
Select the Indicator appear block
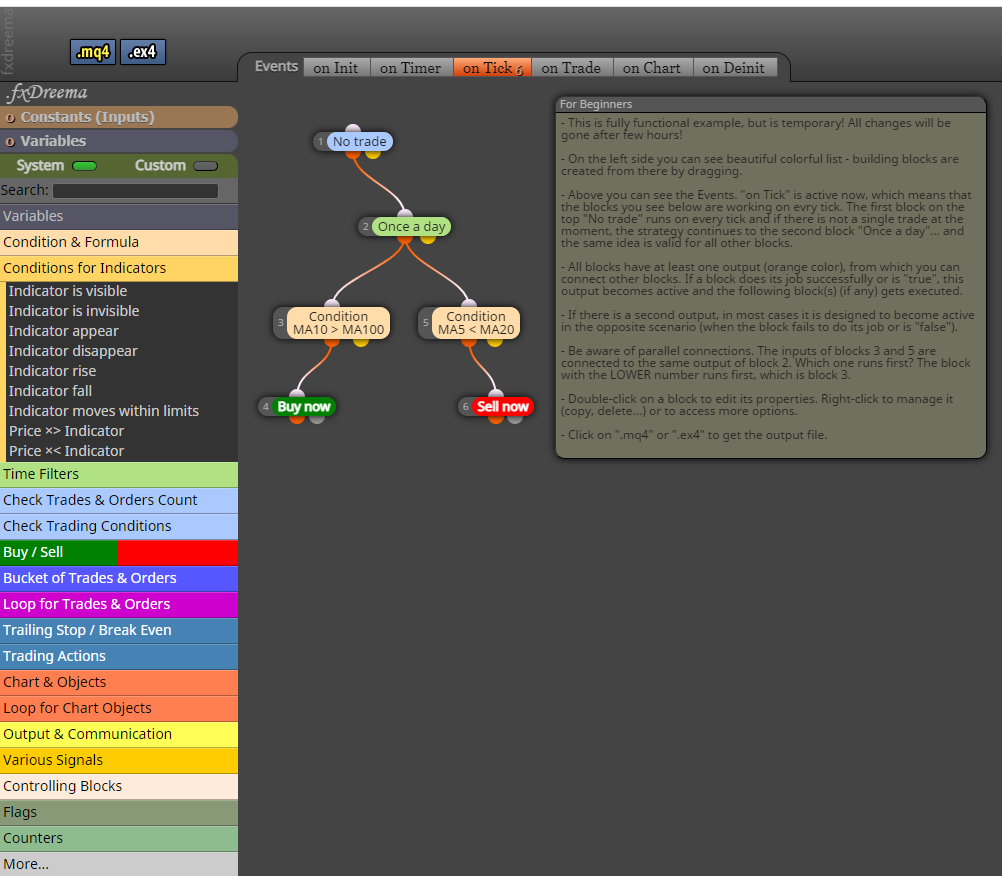(x=64, y=331)
